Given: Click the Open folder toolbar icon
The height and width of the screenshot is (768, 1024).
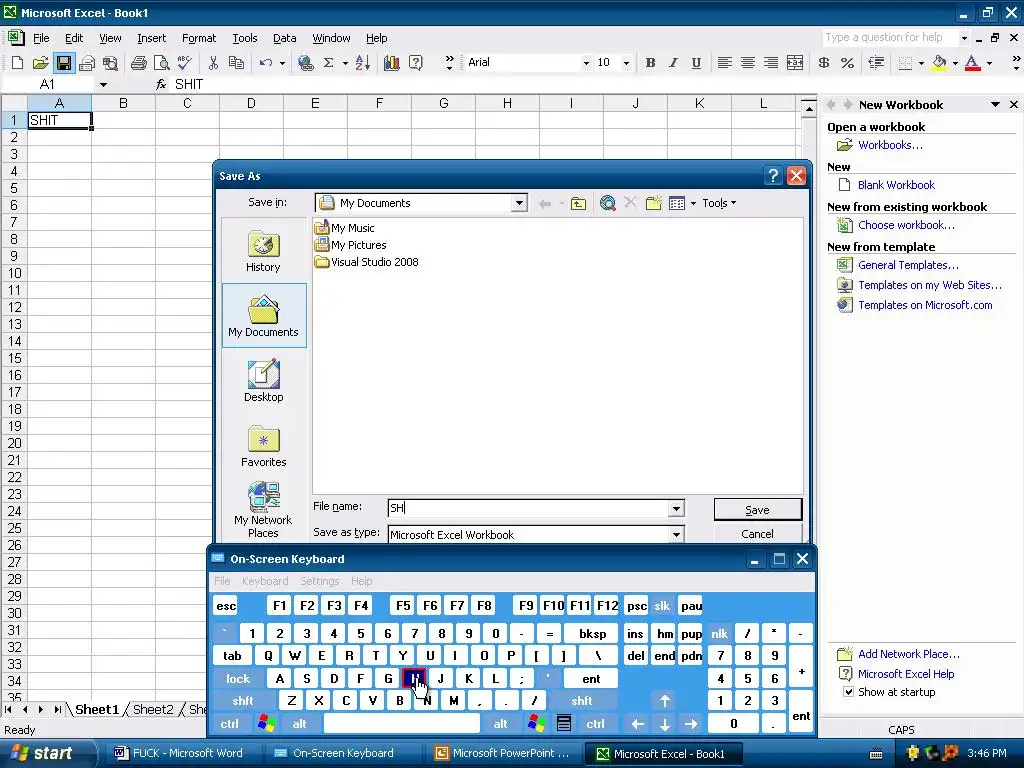Looking at the screenshot, I should 40,63.
